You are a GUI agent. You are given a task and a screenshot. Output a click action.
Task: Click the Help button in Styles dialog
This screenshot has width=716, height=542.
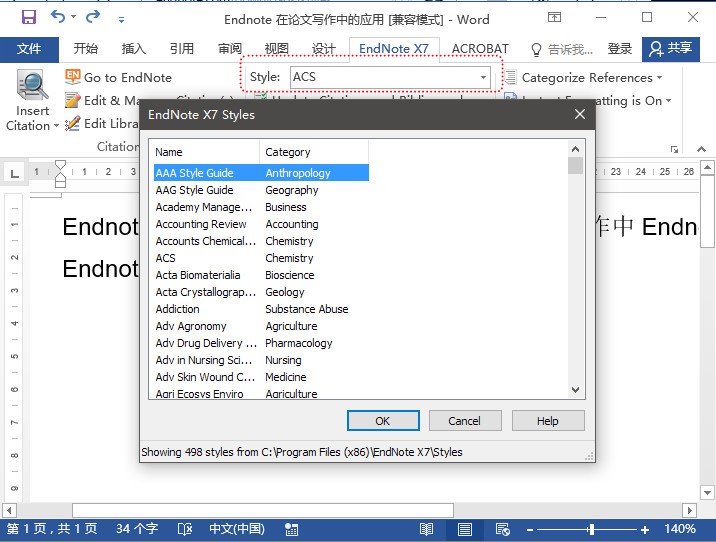[547, 421]
